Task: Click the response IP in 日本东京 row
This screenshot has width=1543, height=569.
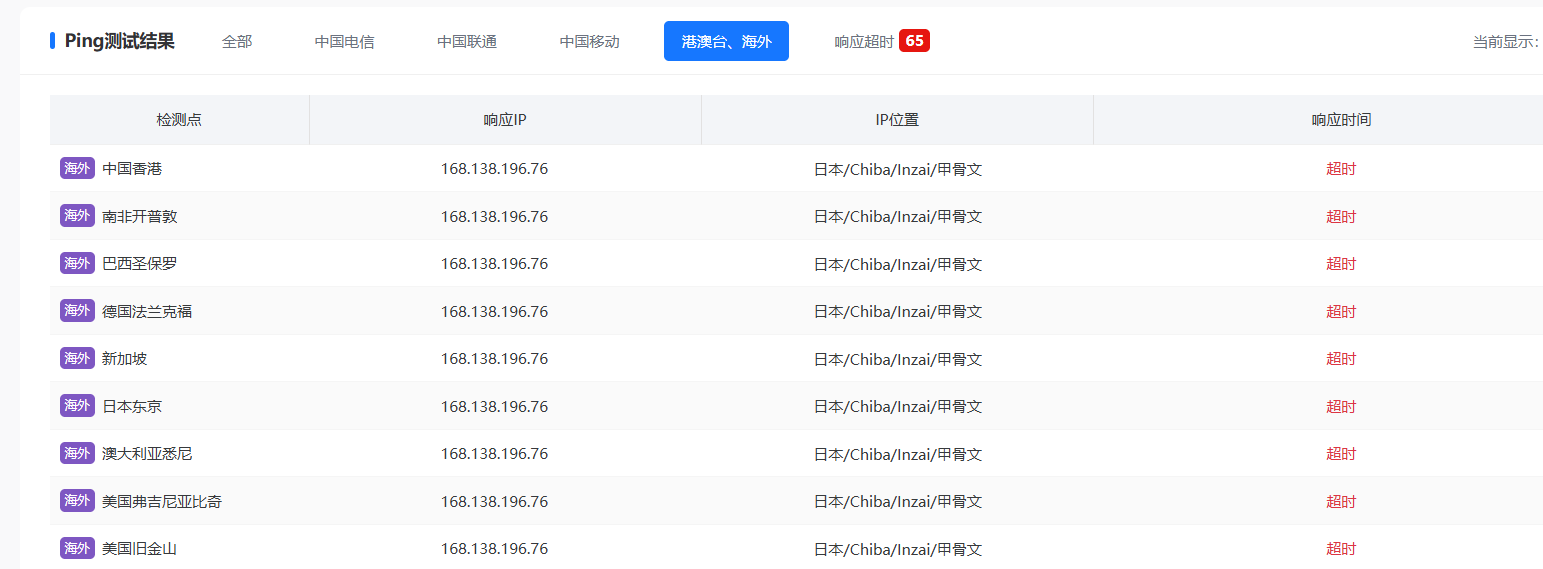Action: 494,406
